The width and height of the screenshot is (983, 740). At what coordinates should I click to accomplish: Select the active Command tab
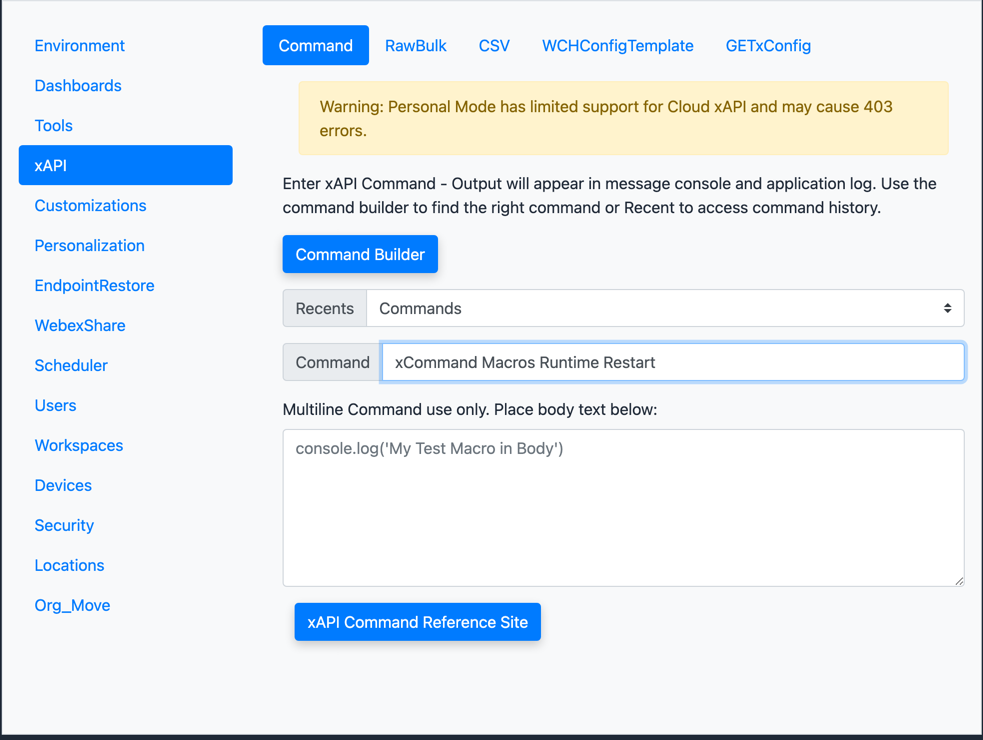click(315, 46)
